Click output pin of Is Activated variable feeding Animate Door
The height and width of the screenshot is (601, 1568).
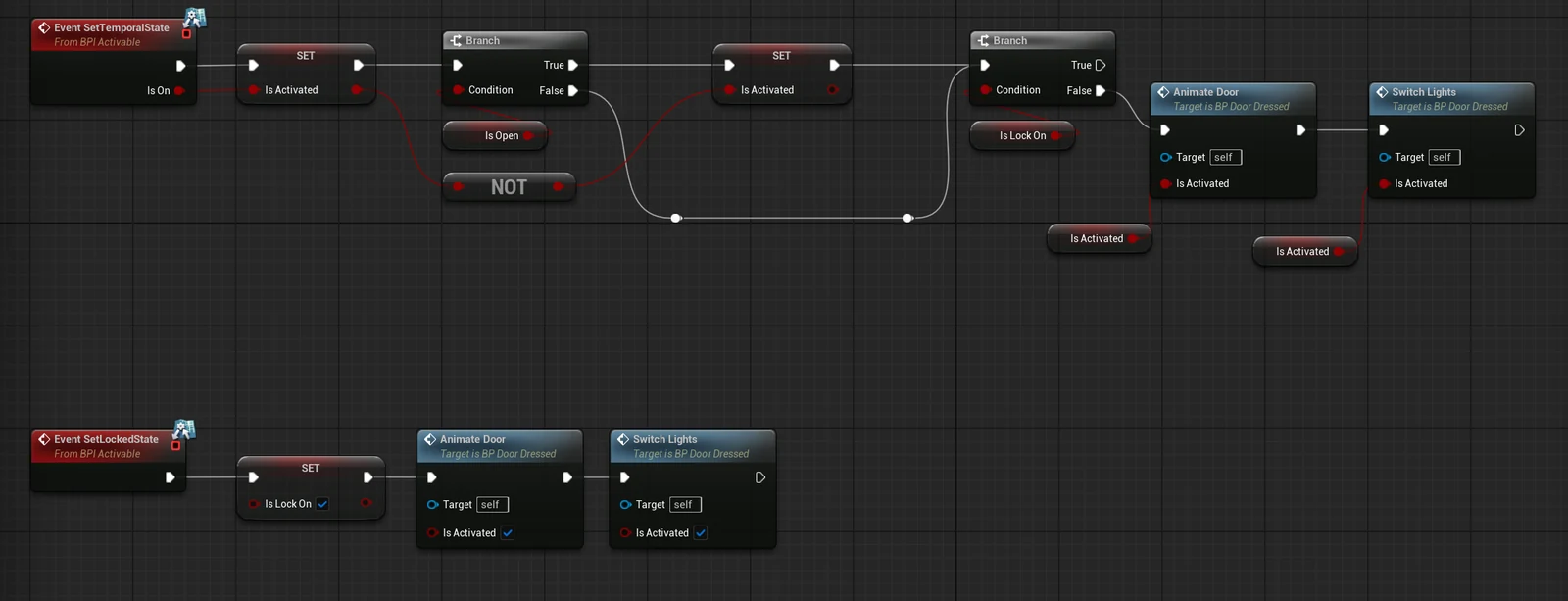coord(1133,239)
